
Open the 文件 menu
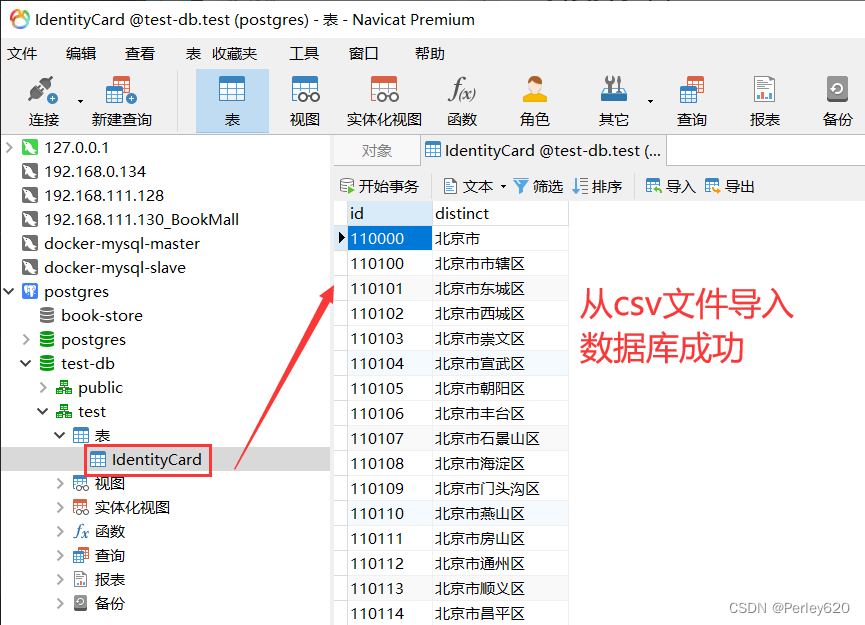tap(22, 54)
